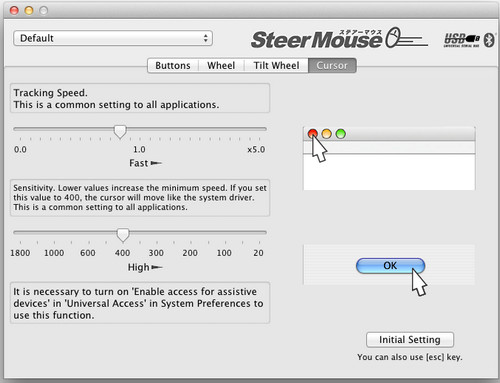Select the Cursor tab
This screenshot has width=500, height=383.
(x=332, y=65)
